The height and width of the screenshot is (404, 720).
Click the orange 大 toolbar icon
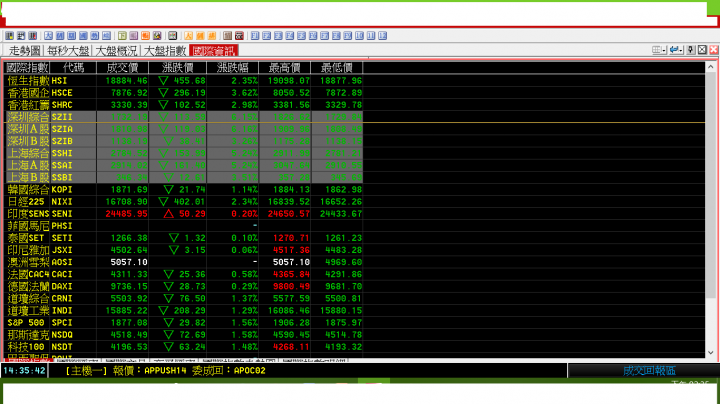coord(188,36)
